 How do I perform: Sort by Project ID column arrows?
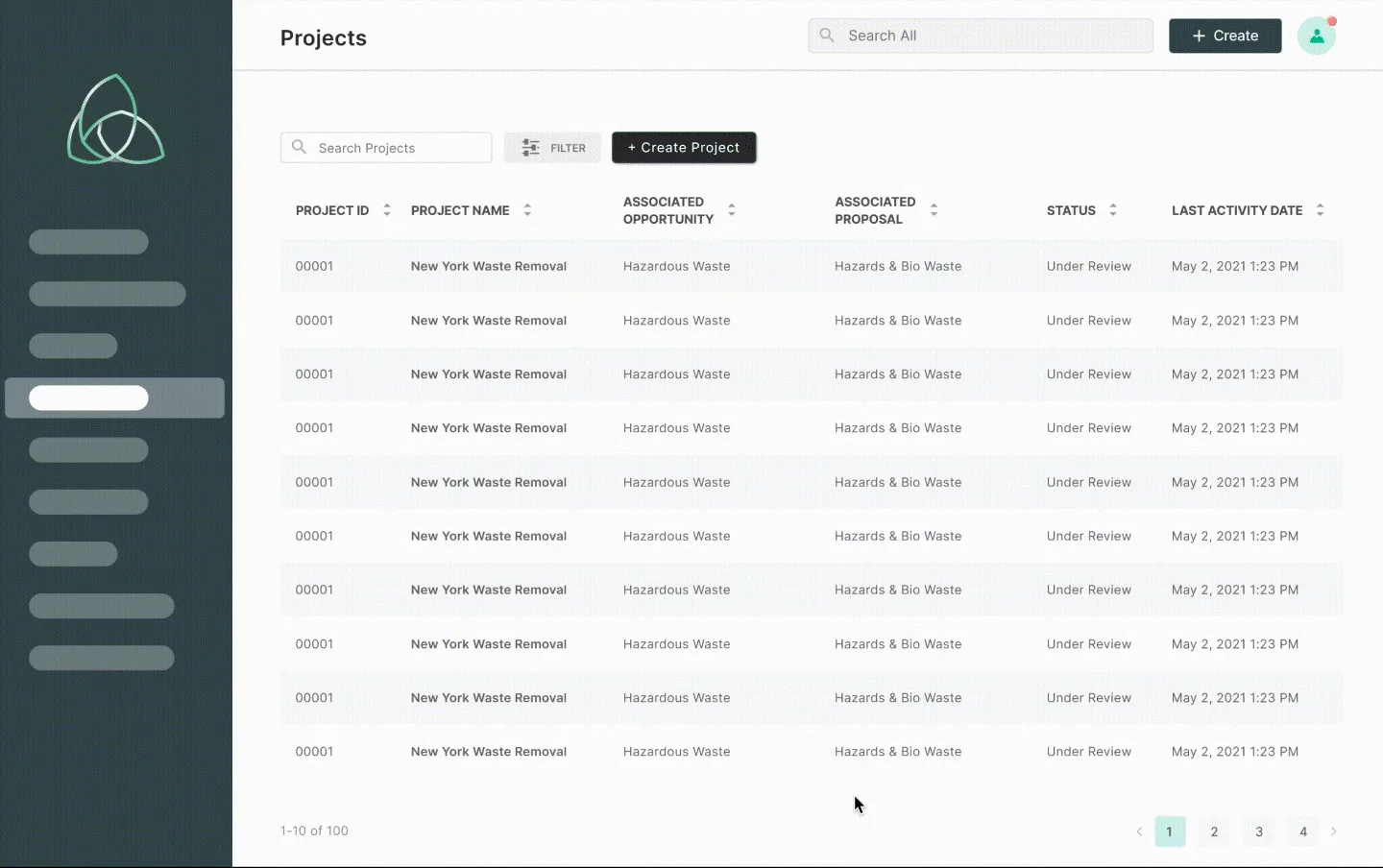[x=387, y=209]
